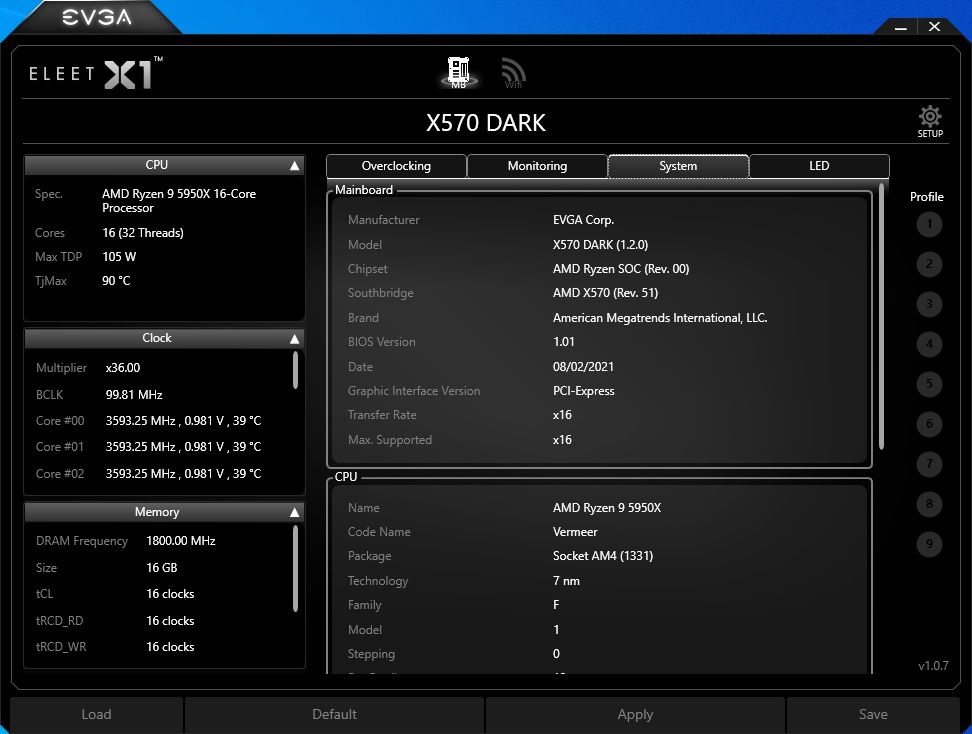Select the System tab
The image size is (972, 734).
tap(678, 166)
